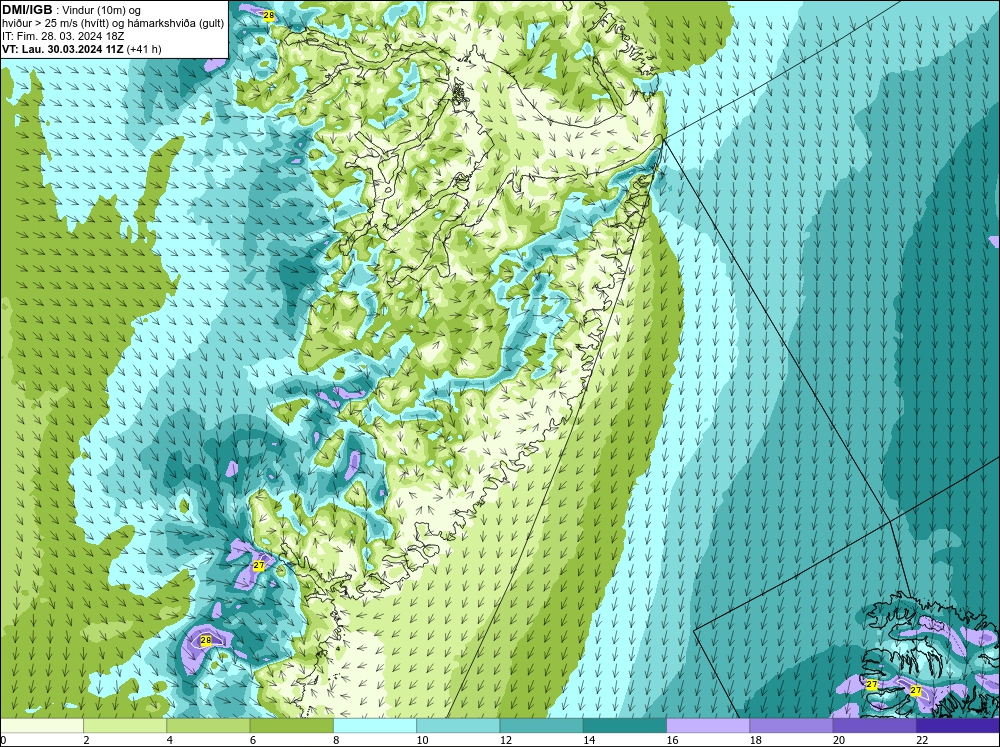Screen dimensions: 1000x747
Task: Click the legend scale value '6'
Action: click(x=253, y=740)
